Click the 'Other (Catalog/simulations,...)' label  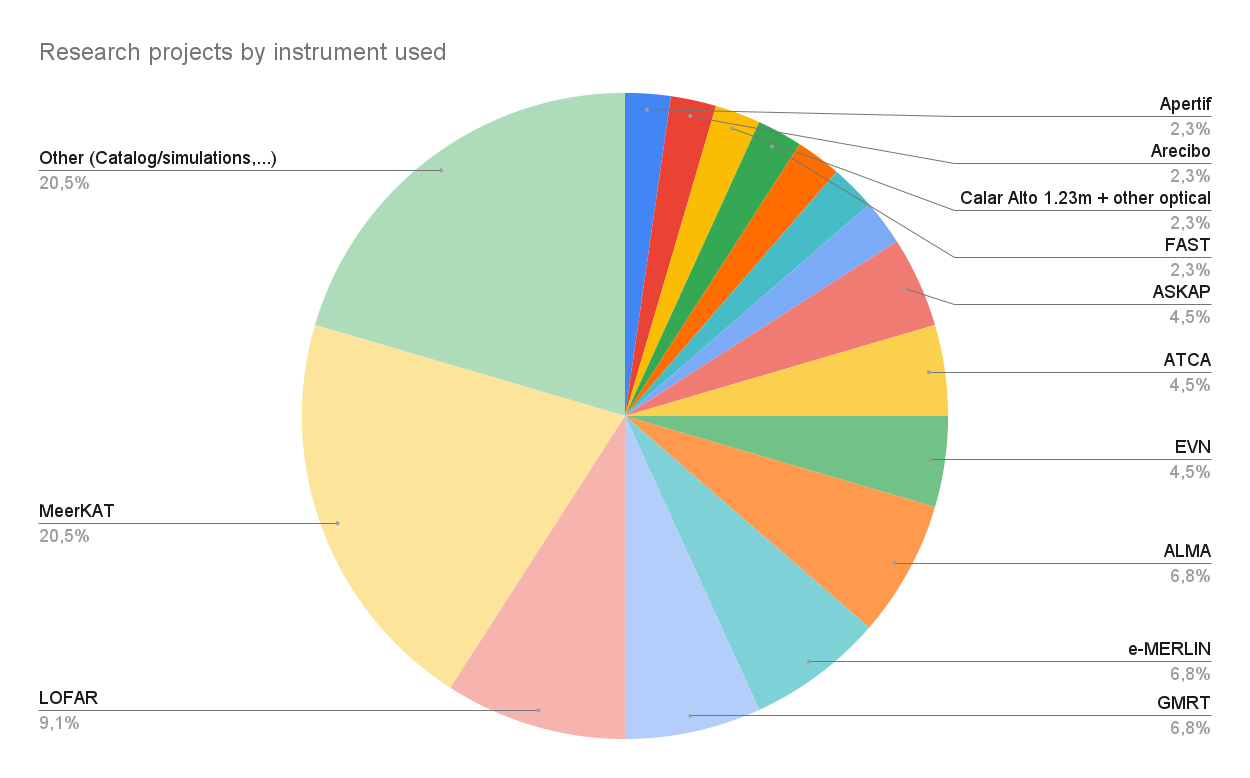click(157, 158)
